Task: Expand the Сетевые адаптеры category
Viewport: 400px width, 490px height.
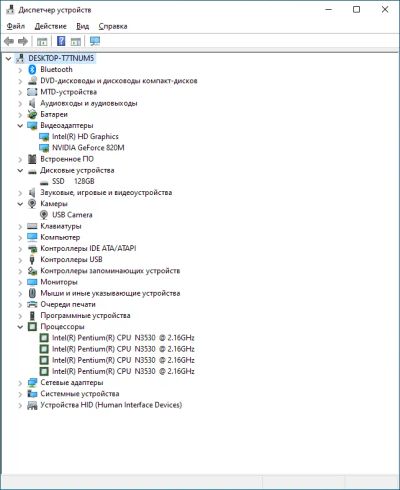Action: tap(20, 383)
